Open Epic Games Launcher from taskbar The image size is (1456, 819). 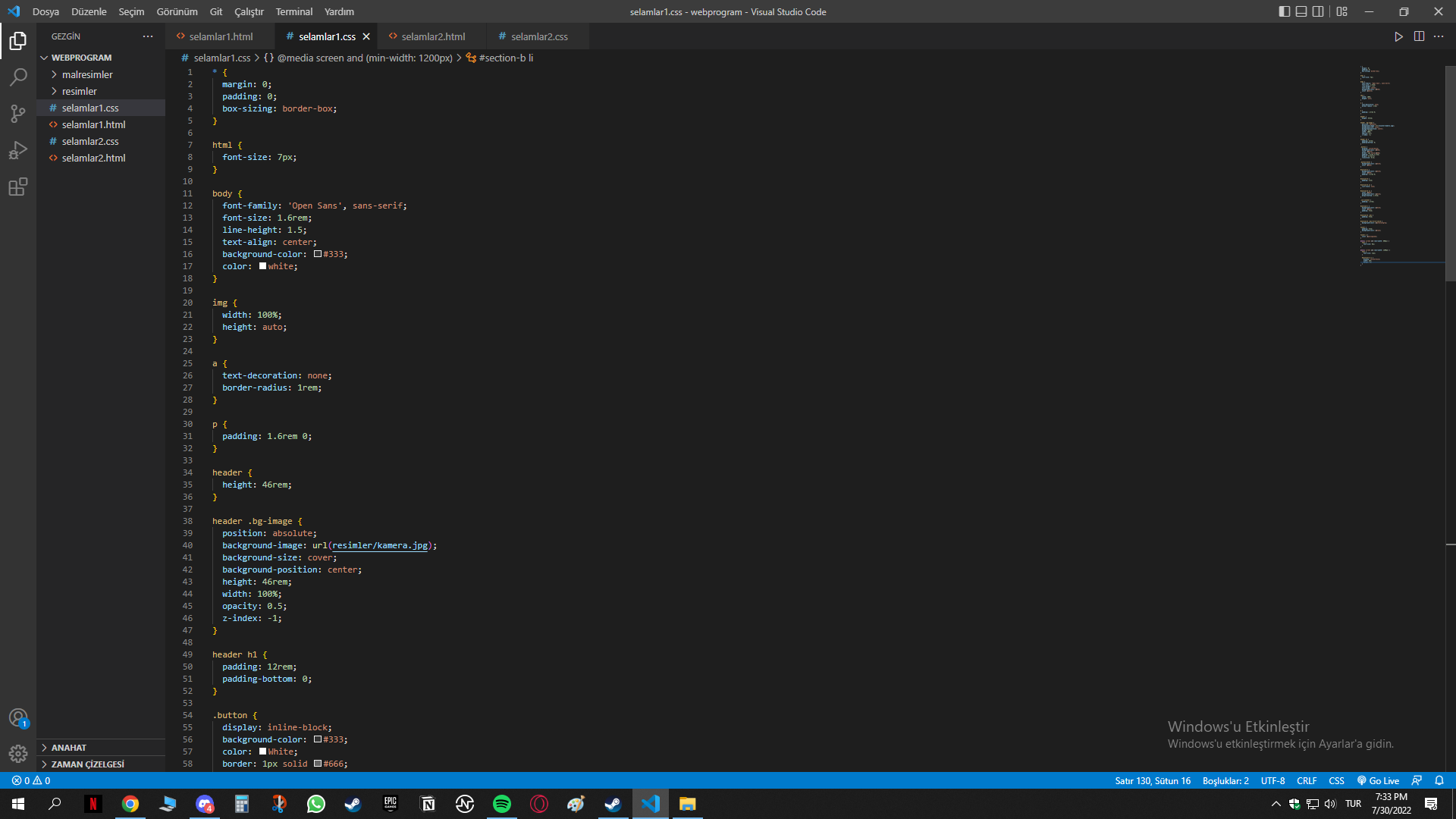(391, 804)
